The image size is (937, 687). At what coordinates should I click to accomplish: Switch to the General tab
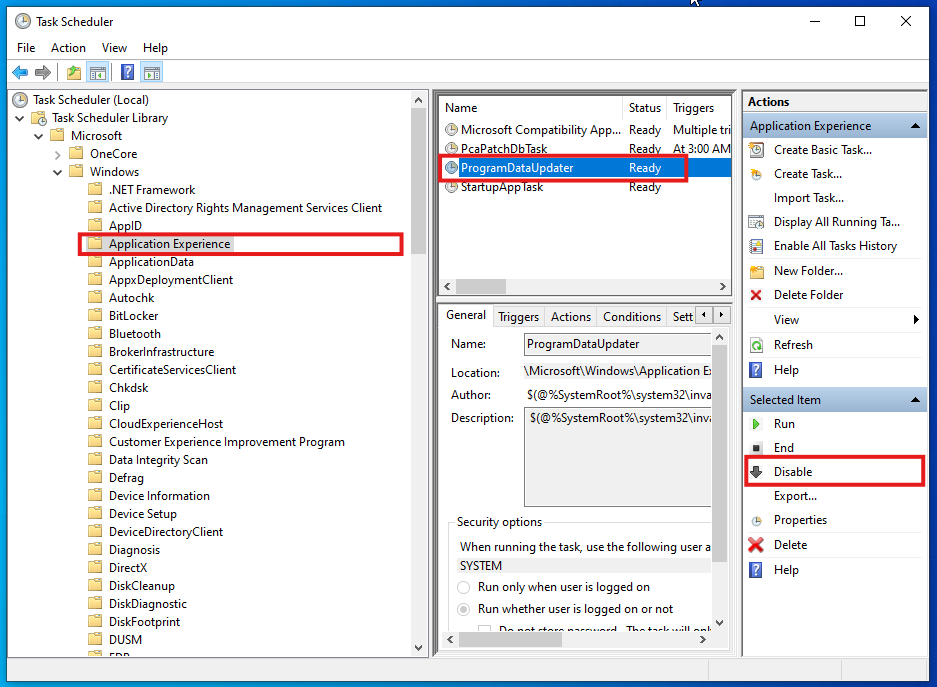(x=466, y=315)
